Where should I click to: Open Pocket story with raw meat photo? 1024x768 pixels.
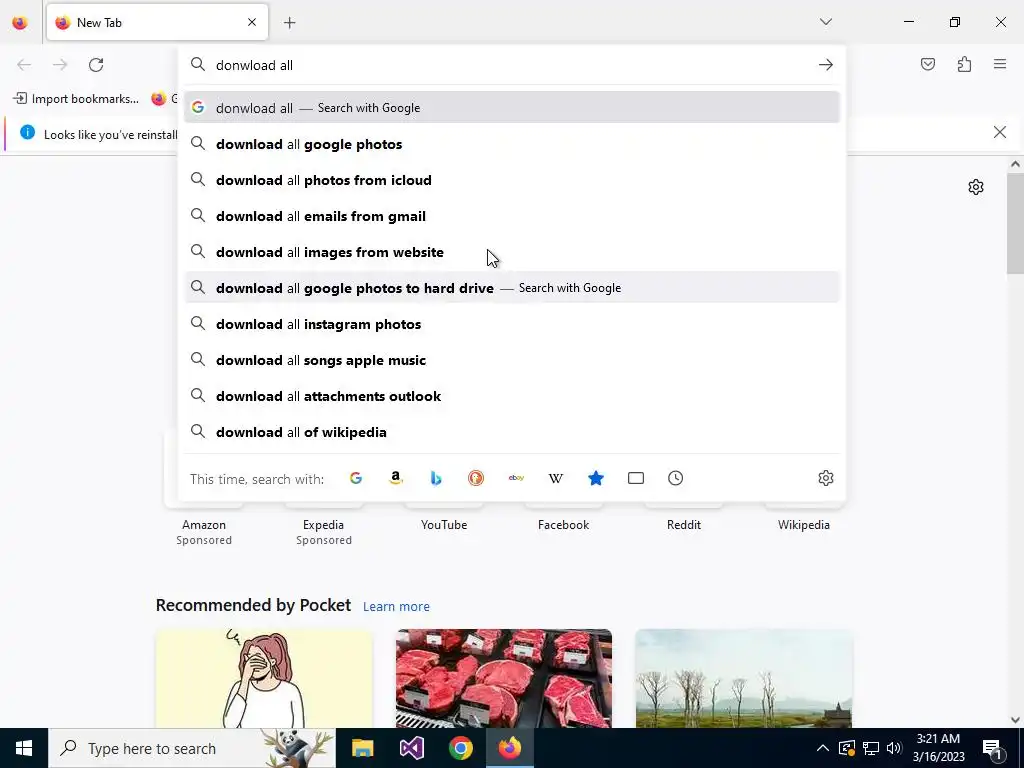pyautogui.click(x=504, y=678)
